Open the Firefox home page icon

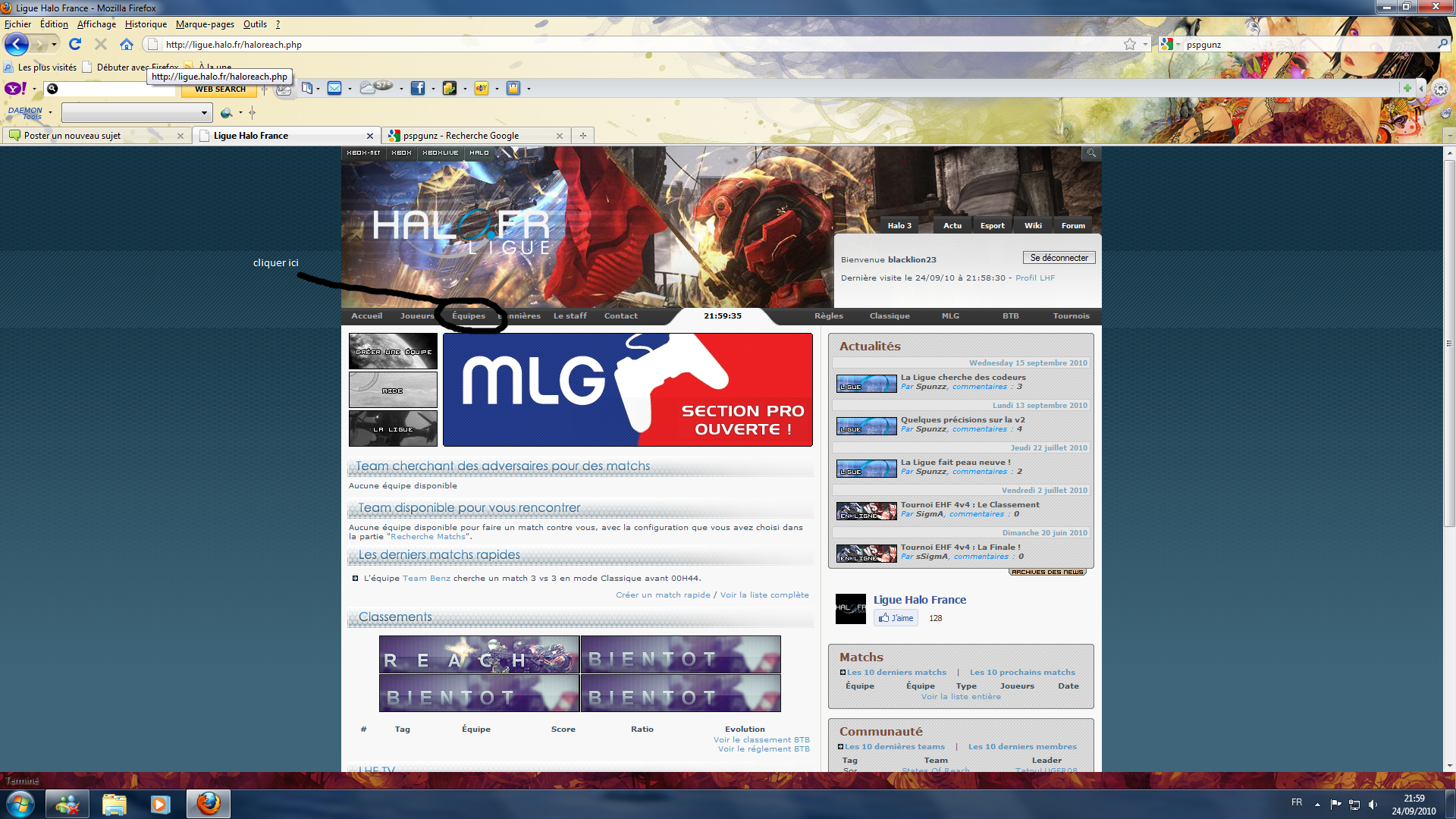127,44
